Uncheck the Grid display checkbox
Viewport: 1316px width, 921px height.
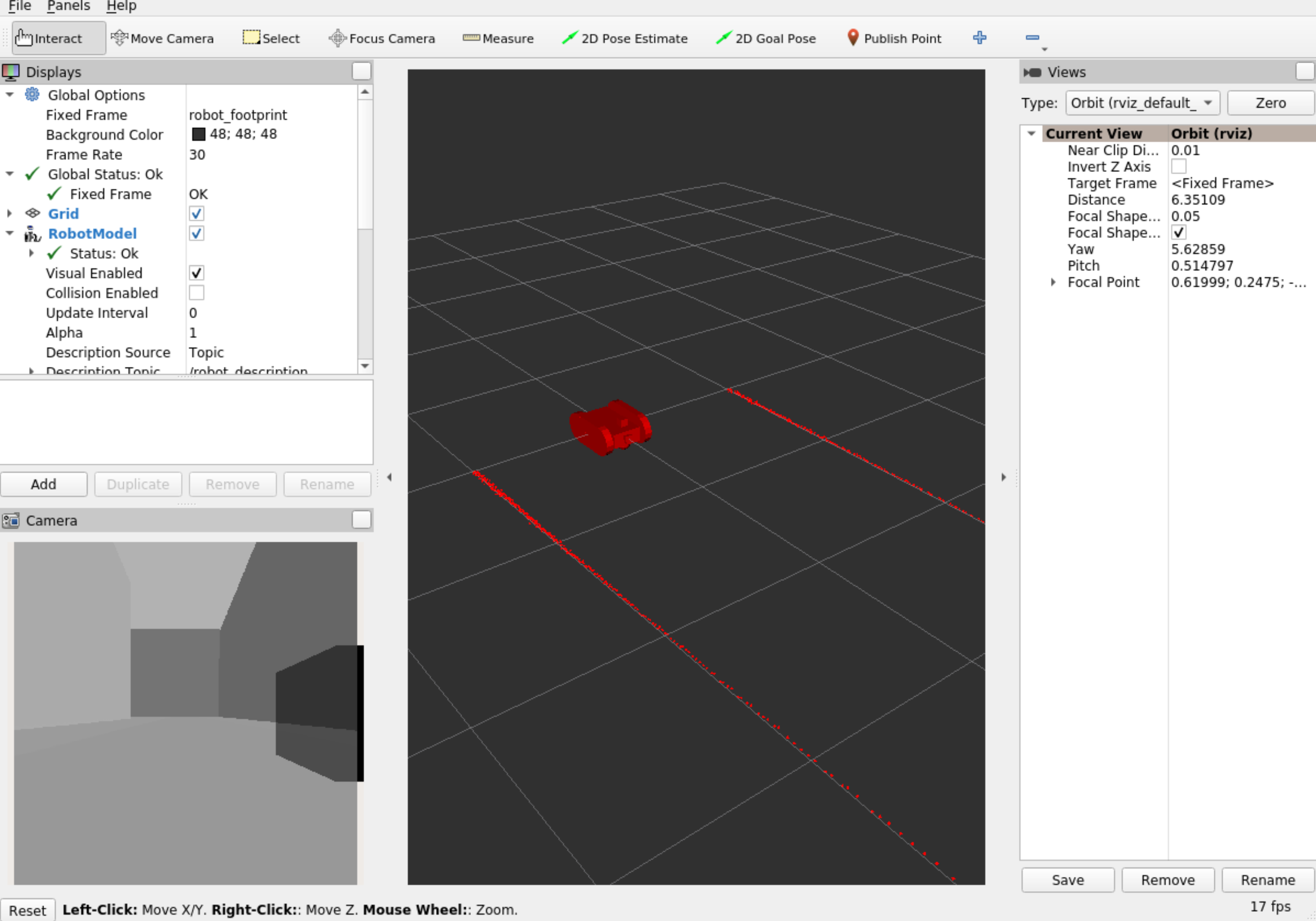tap(197, 213)
